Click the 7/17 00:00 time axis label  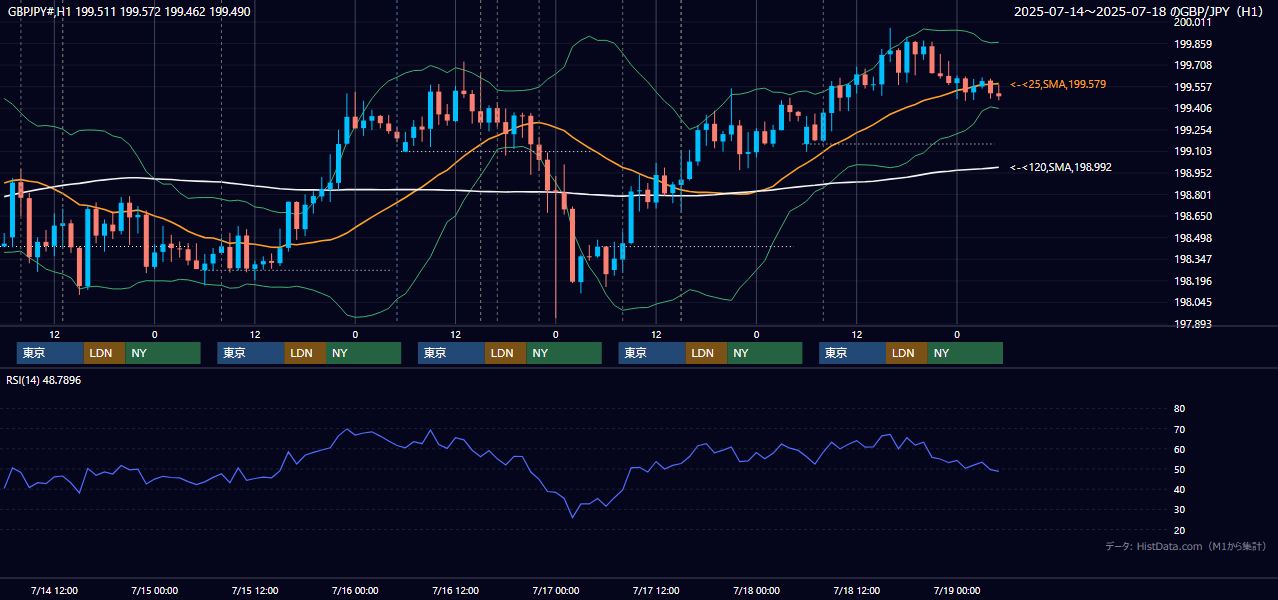tap(556, 590)
